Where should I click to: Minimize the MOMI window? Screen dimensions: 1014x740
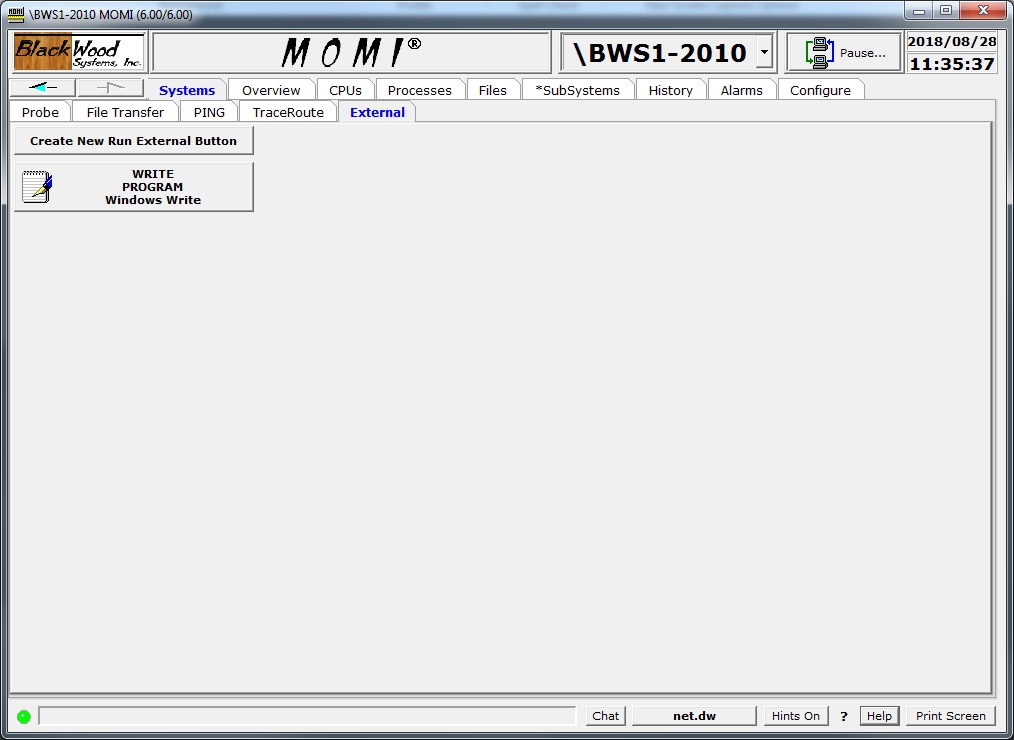coord(918,11)
